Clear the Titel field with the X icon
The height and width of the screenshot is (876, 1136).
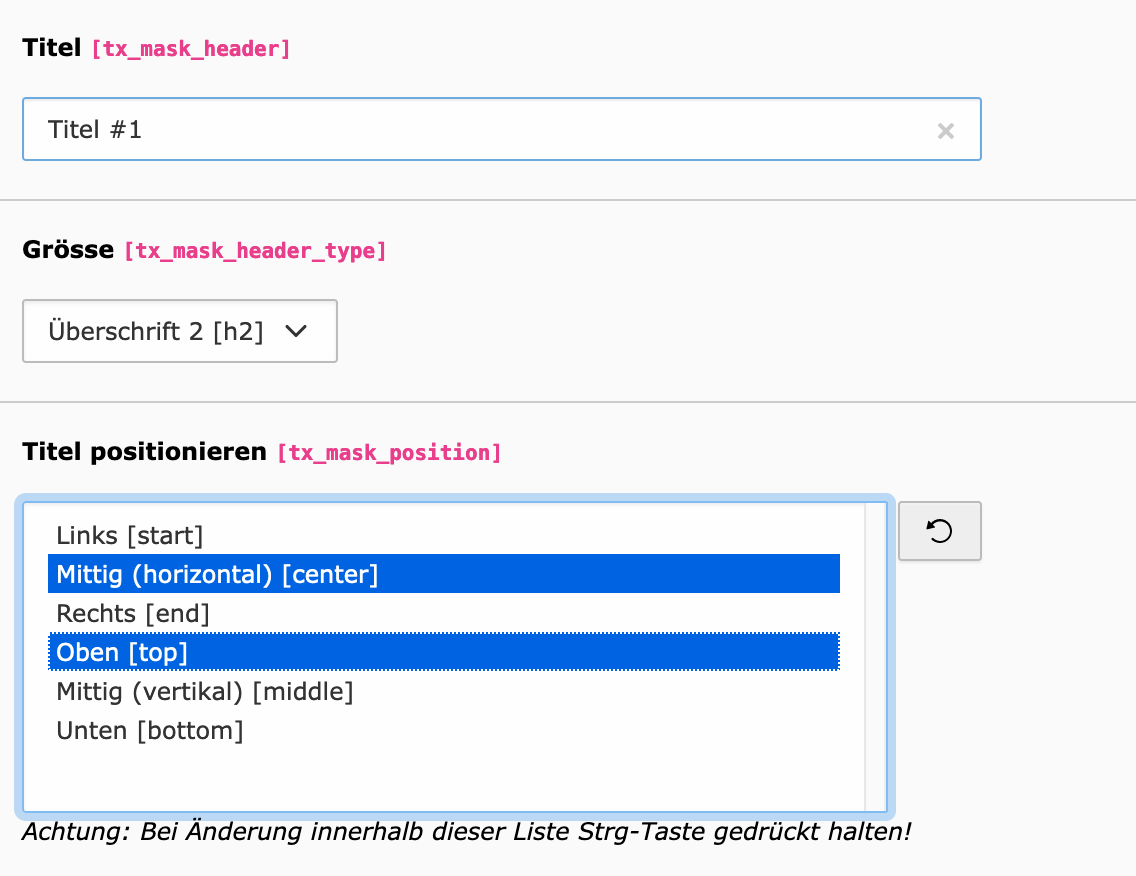(945, 130)
